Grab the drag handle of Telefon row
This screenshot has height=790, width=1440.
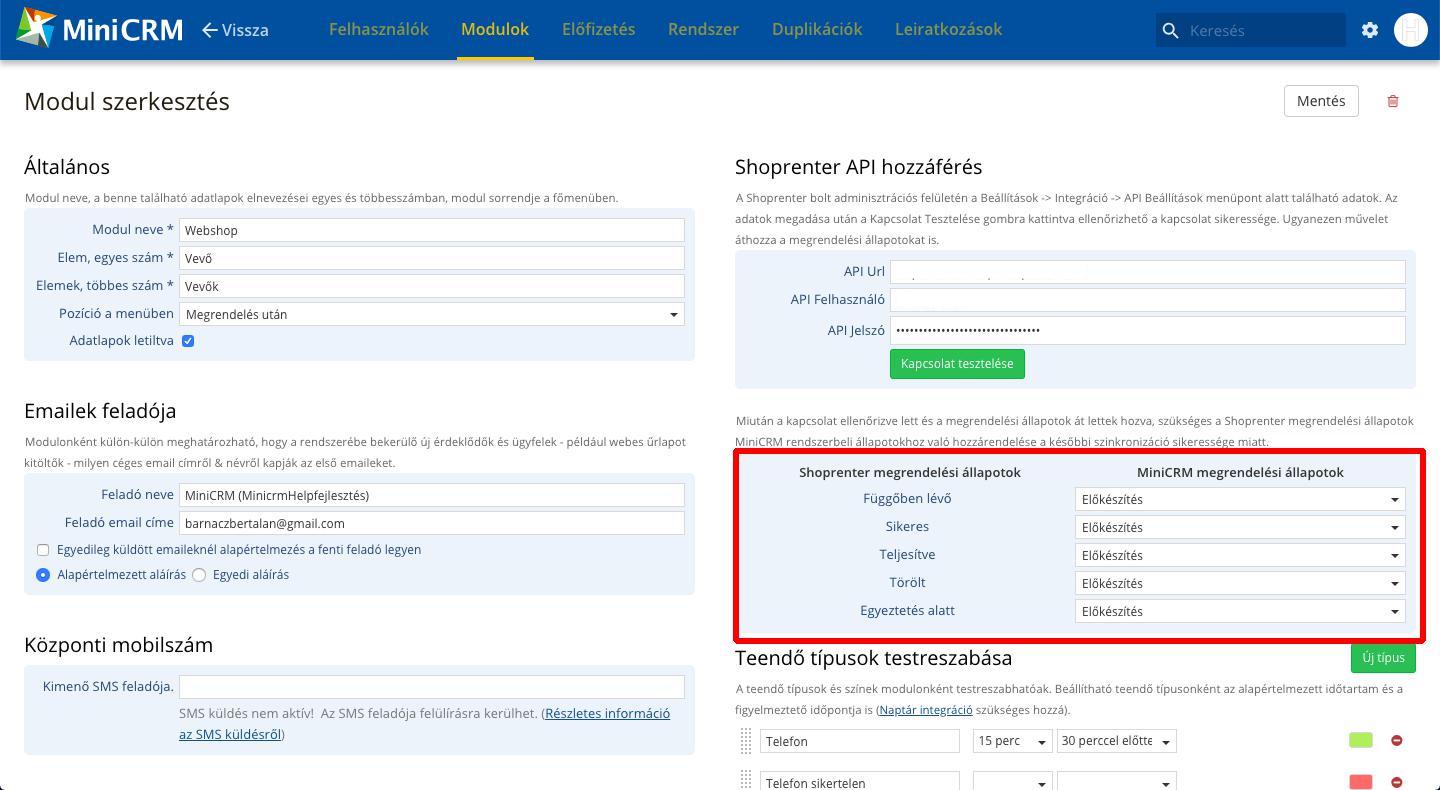pos(745,741)
